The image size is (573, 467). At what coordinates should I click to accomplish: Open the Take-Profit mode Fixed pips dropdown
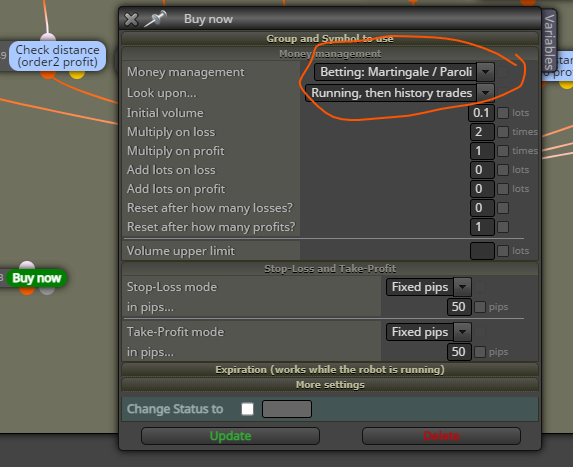[429, 332]
